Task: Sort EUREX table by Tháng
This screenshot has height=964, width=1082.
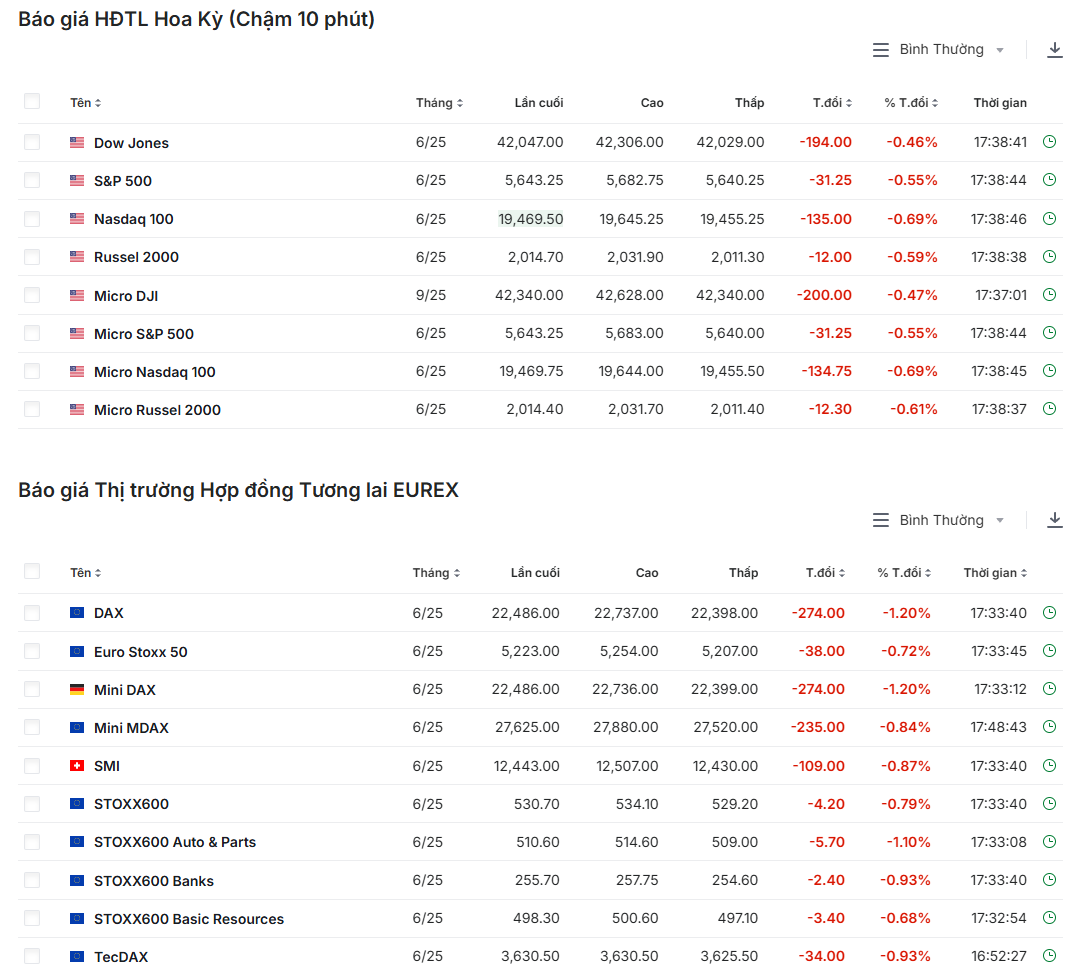Action: [x=436, y=573]
